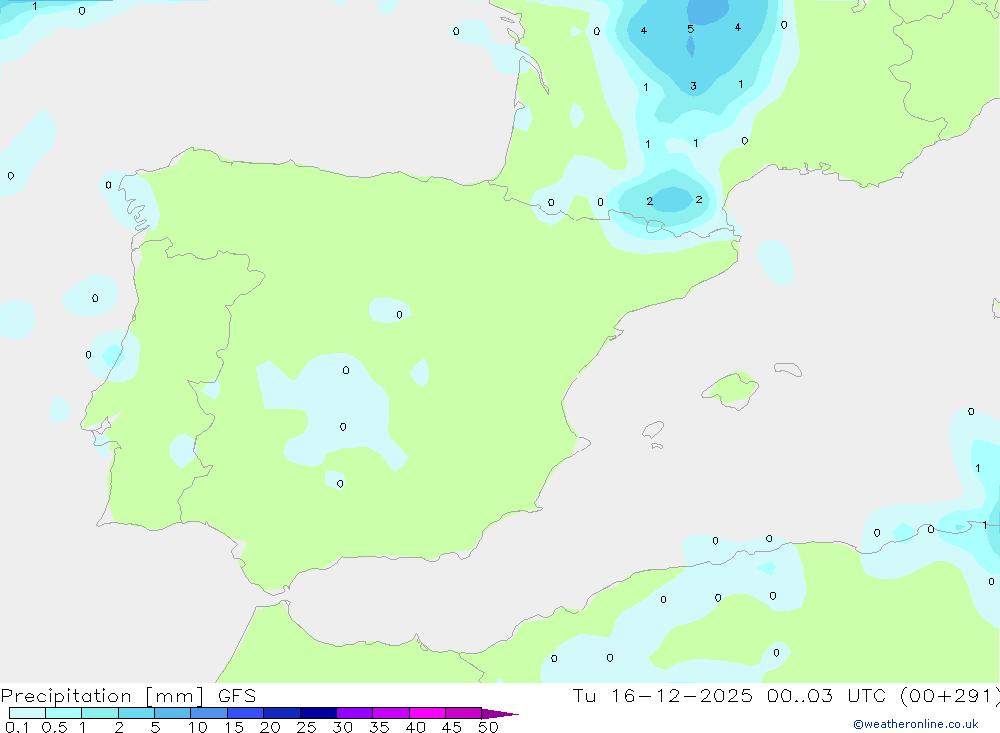1000x733 pixels.
Task: Click the "15" legend scale label
Action: pos(234,727)
